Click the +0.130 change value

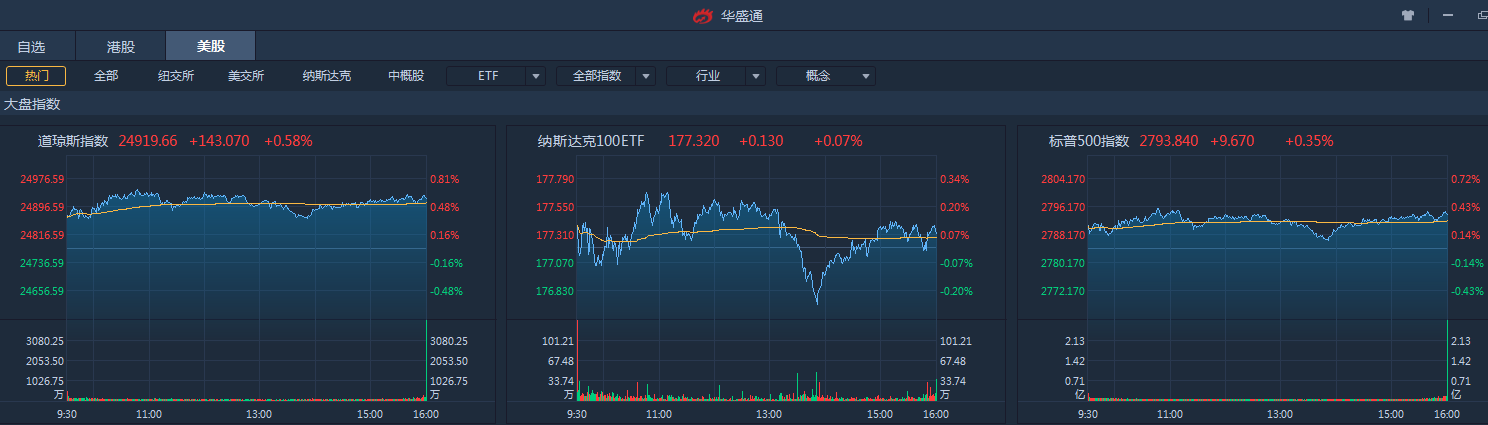tap(761, 141)
